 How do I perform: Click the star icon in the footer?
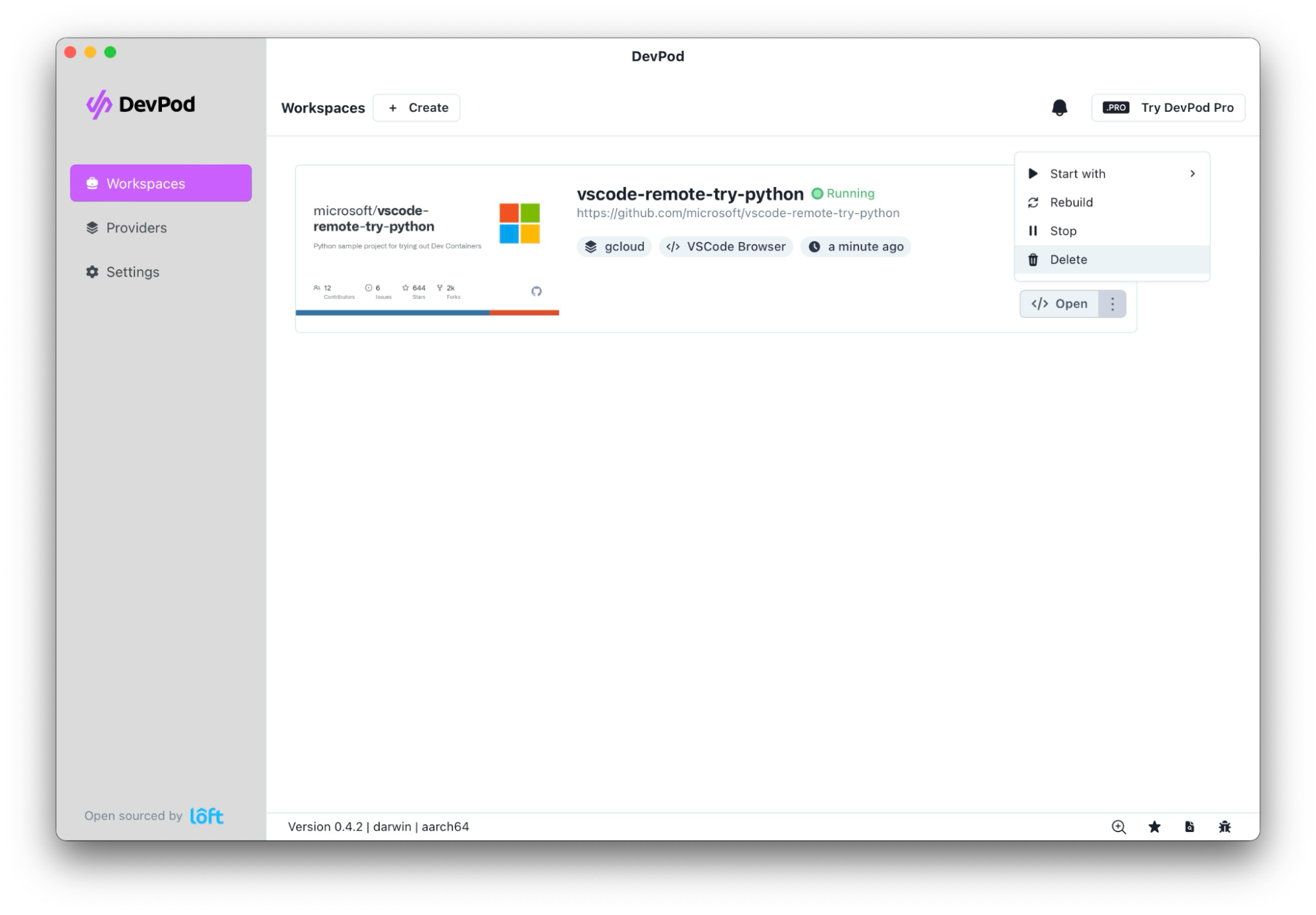(x=1154, y=827)
